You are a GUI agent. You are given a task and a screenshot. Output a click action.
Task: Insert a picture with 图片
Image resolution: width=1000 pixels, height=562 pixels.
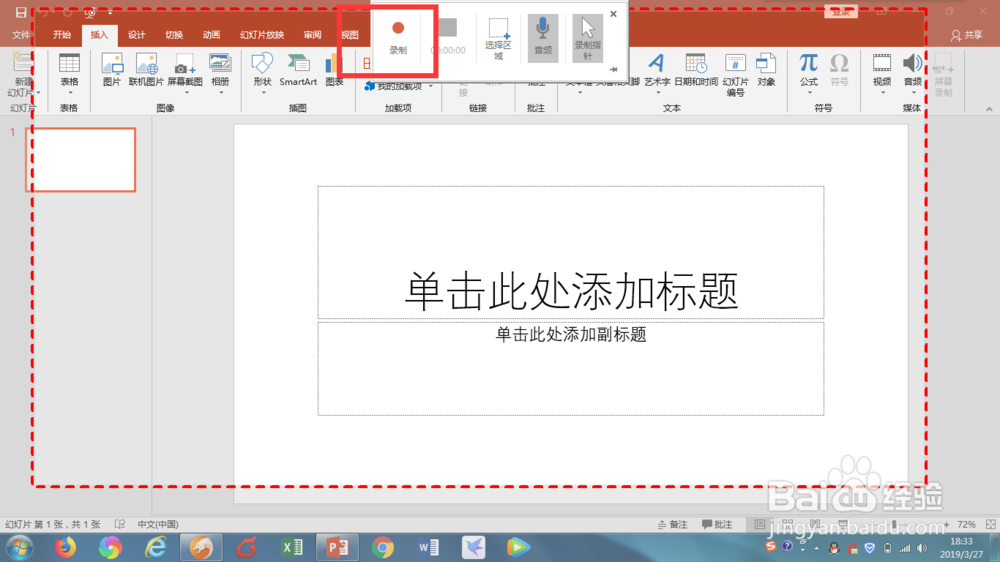tap(112, 70)
